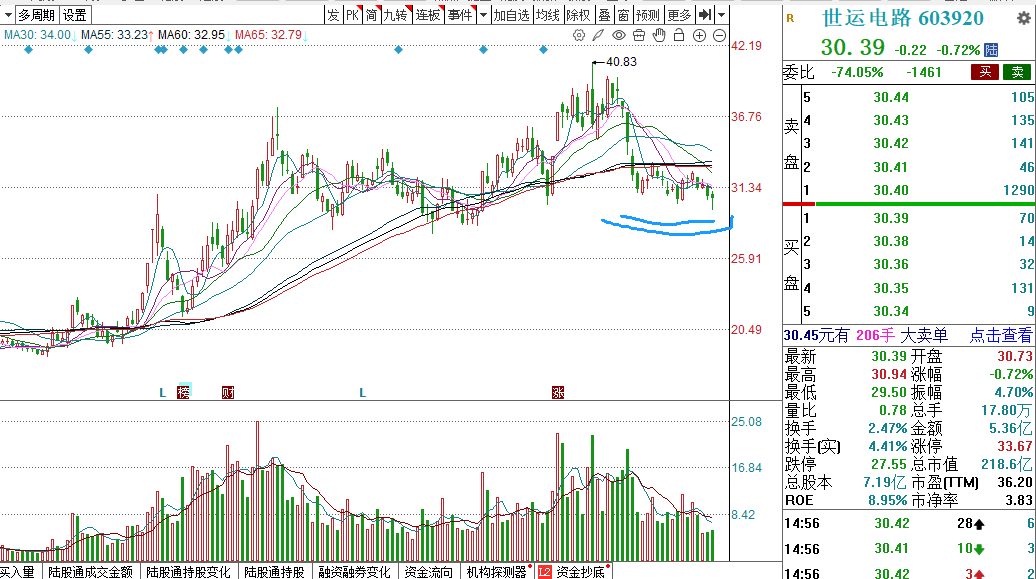Collapse side panel with arrow-bar icon
Screen dimensions: 1036x579
(705, 15)
